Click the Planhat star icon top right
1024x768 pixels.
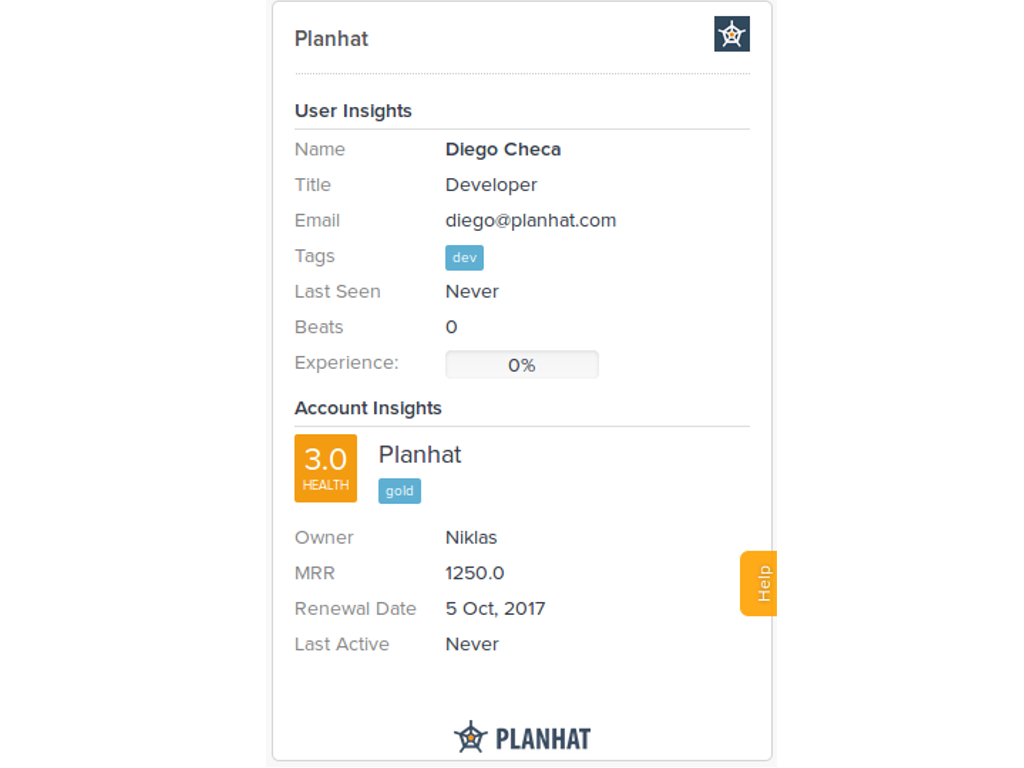[x=732, y=35]
